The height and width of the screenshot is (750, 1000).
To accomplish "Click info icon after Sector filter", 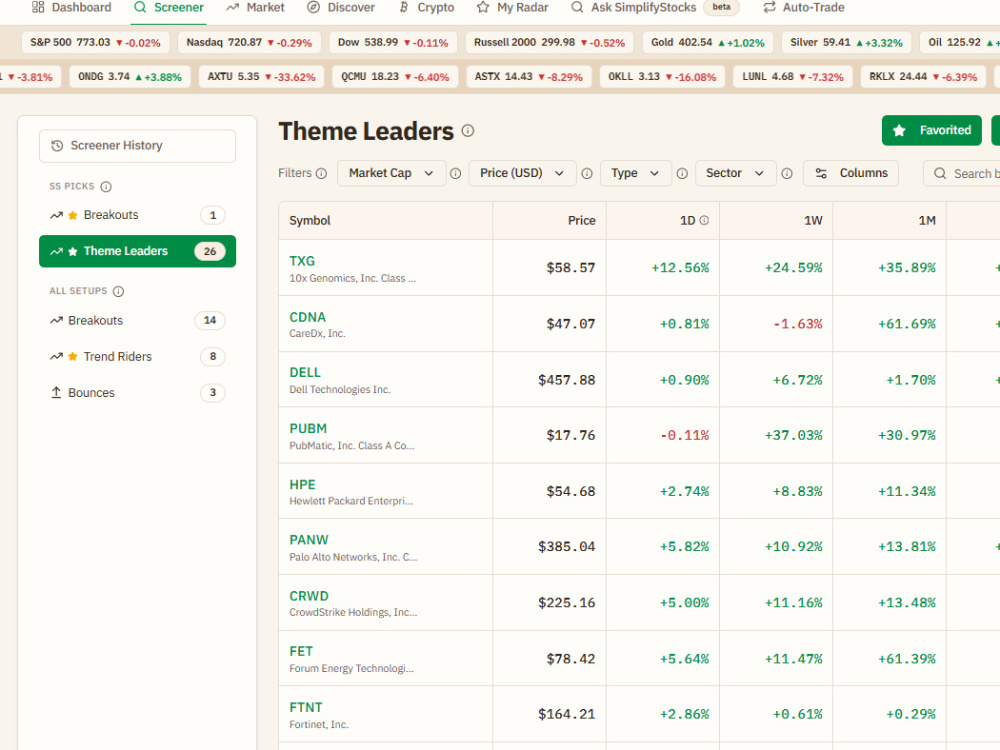I will point(787,173).
